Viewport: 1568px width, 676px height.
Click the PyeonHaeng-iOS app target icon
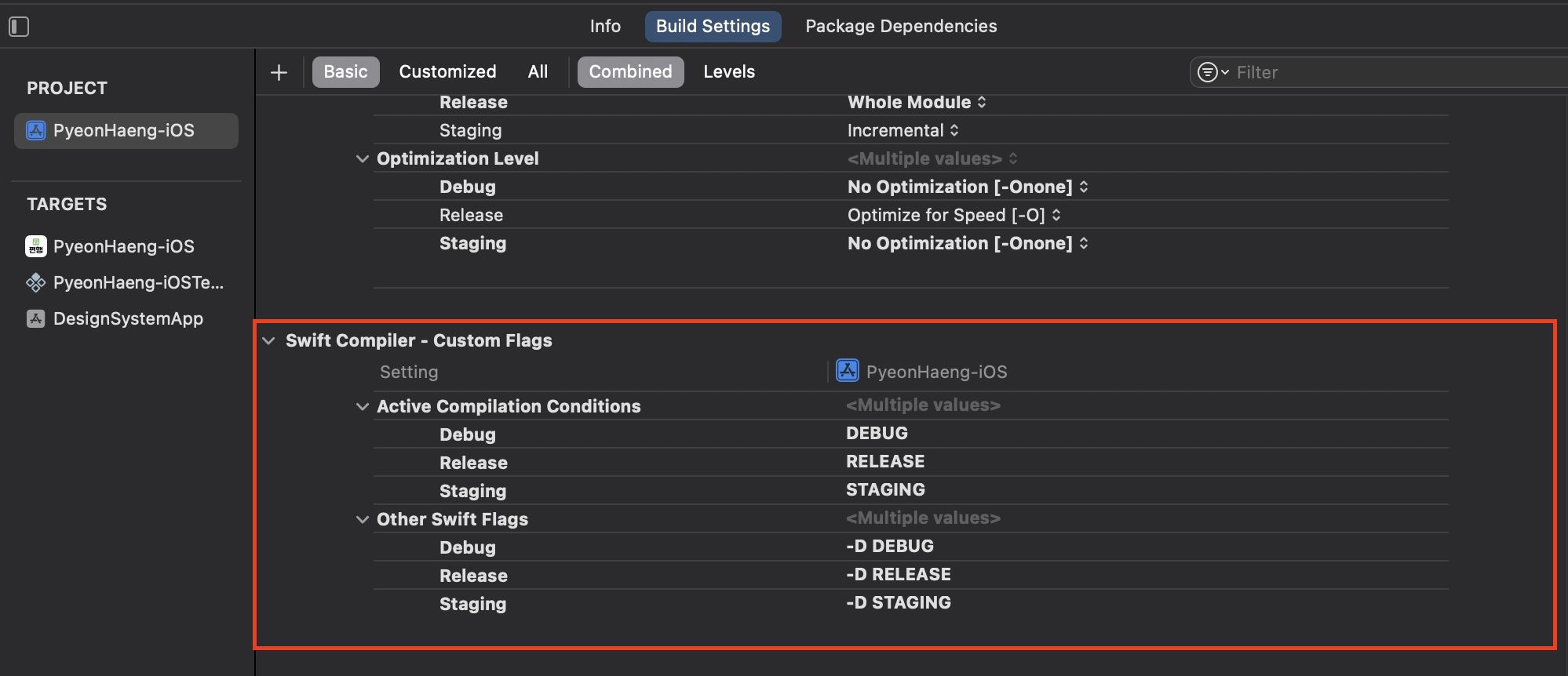tap(36, 246)
